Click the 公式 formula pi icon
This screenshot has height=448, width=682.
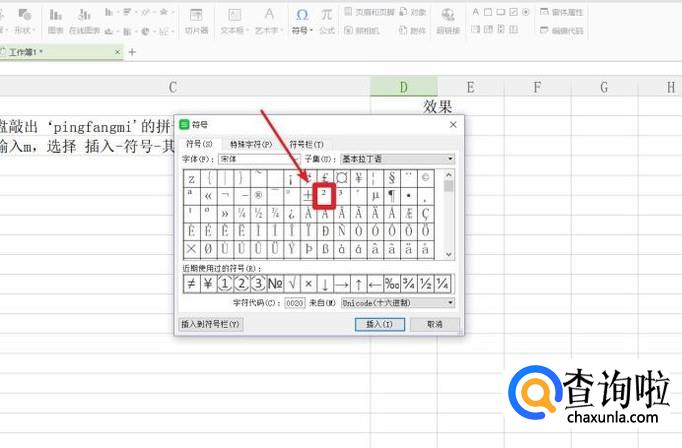point(327,21)
